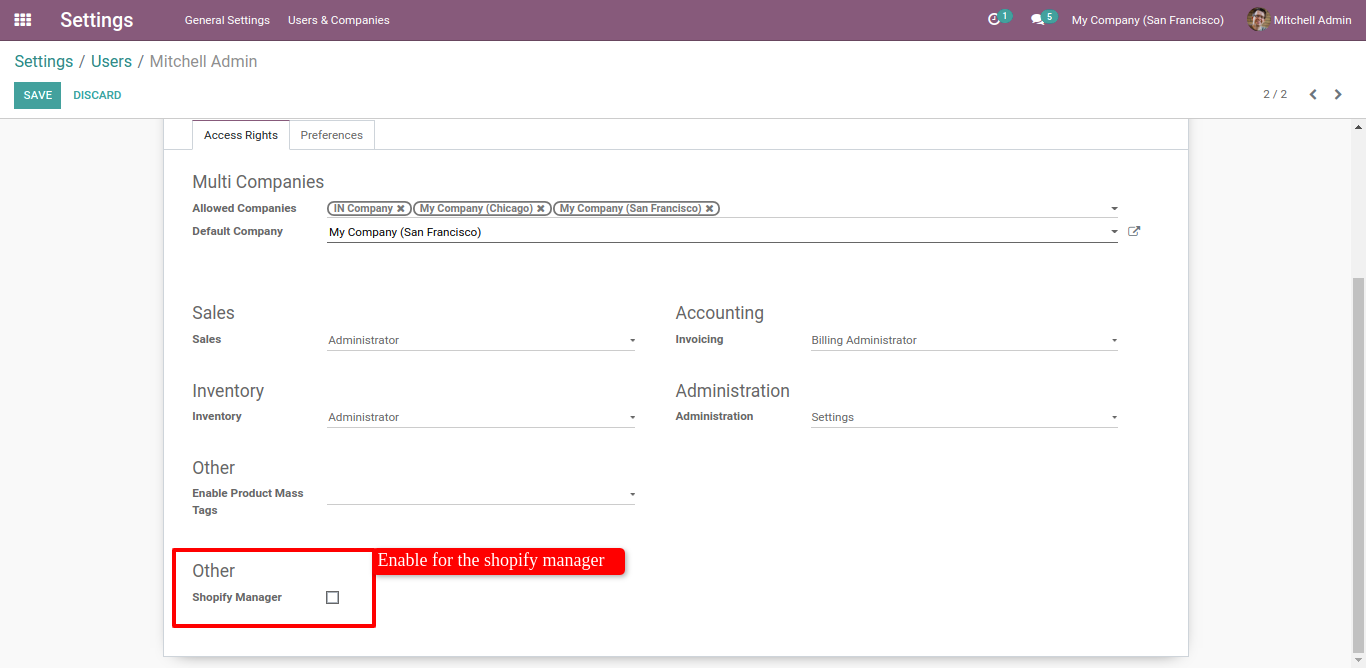Open company switcher My Company (San Francisco)

[1147, 20]
